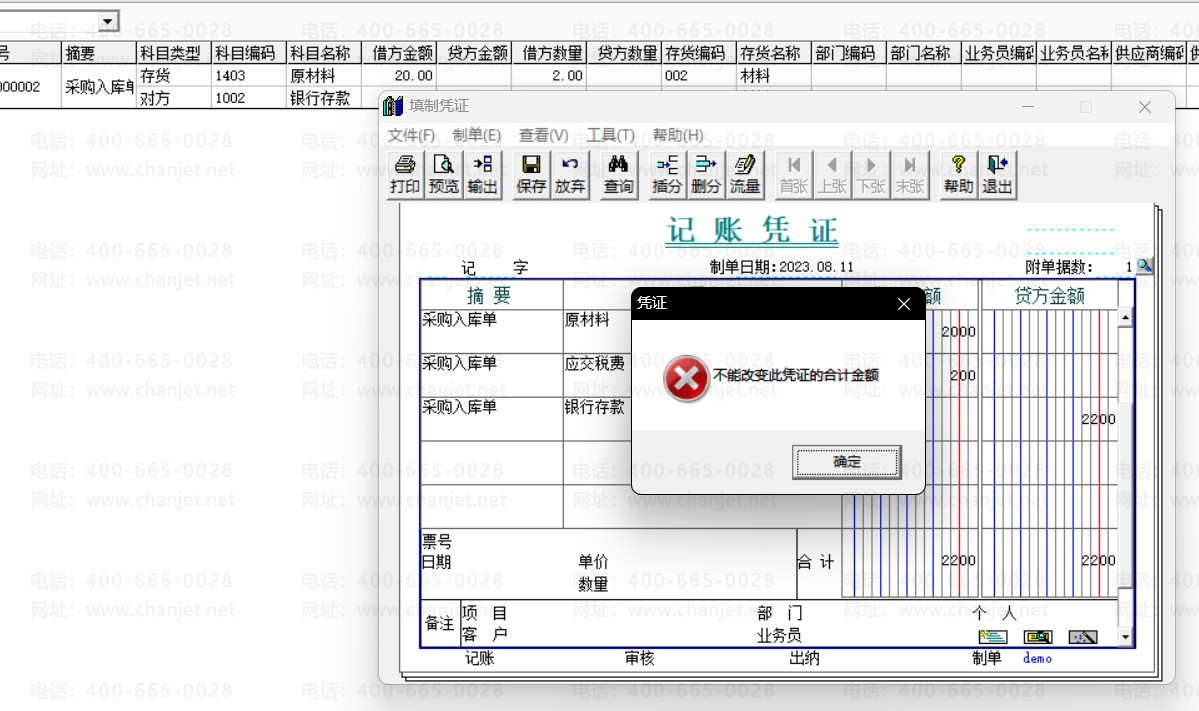Click the 摘要 column header in background table
This screenshot has height=711, width=1199.
coord(98,53)
